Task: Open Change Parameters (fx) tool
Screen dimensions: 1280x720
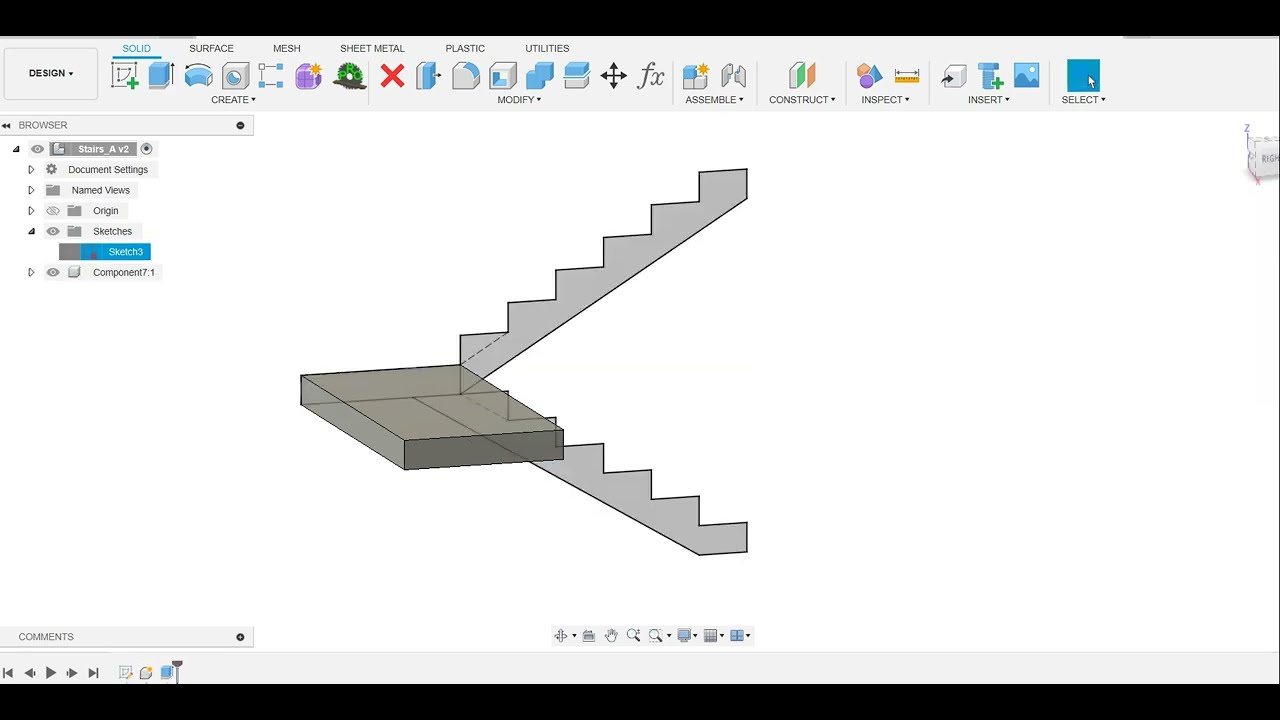Action: click(x=651, y=76)
